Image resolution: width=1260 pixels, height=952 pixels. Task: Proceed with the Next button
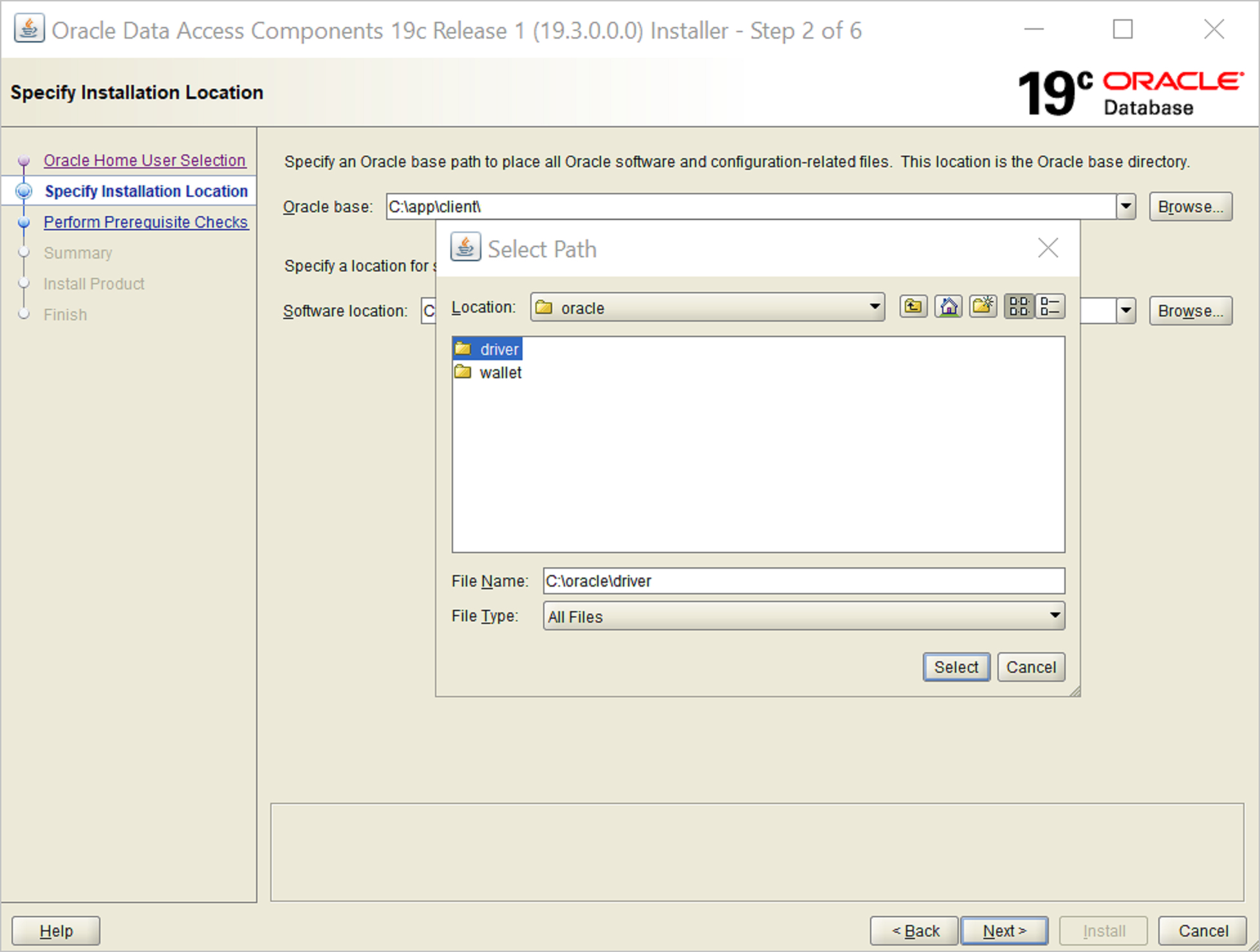1005,930
